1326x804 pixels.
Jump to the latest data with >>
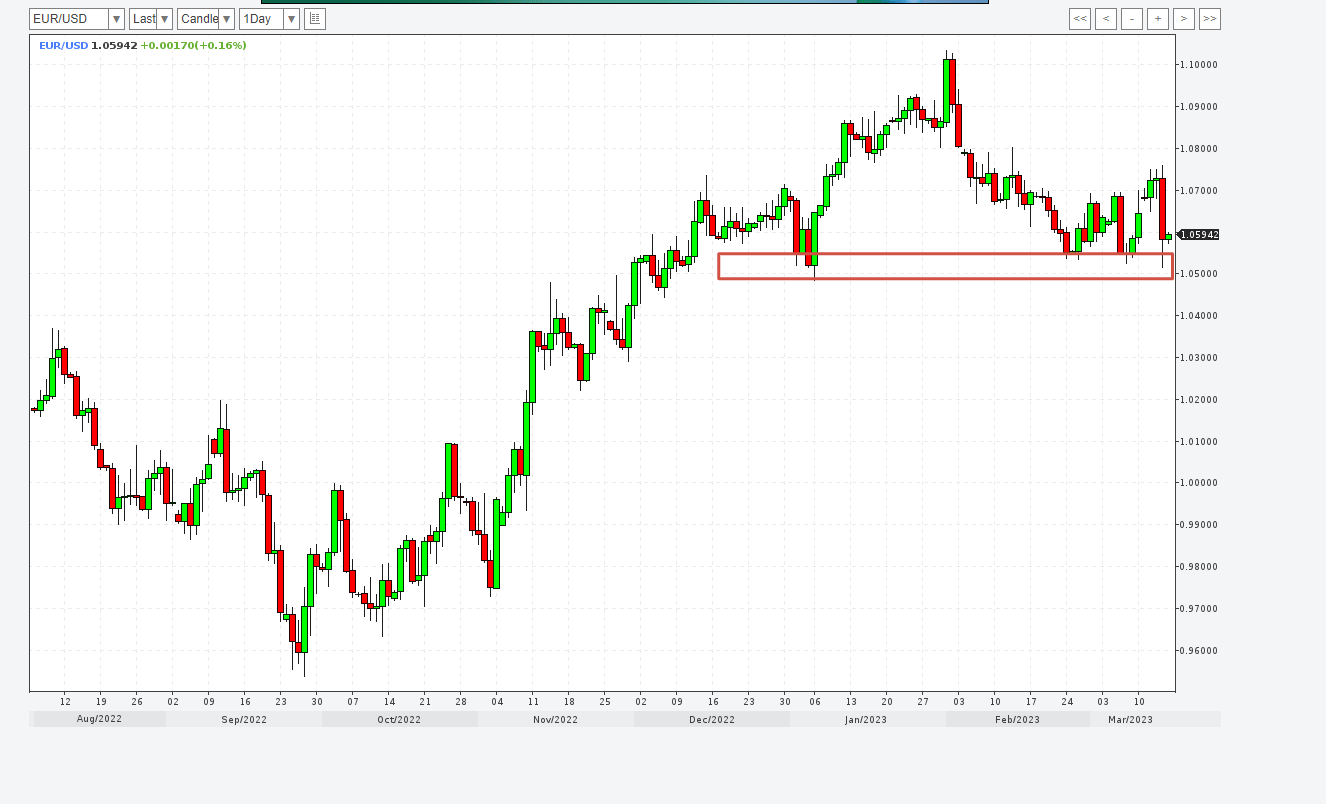pyautogui.click(x=1210, y=19)
